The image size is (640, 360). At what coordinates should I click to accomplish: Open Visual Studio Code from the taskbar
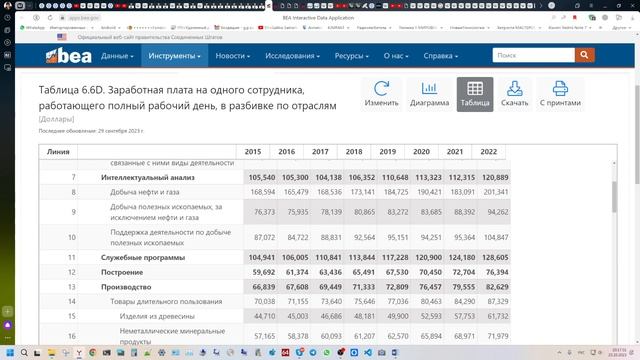368,353
